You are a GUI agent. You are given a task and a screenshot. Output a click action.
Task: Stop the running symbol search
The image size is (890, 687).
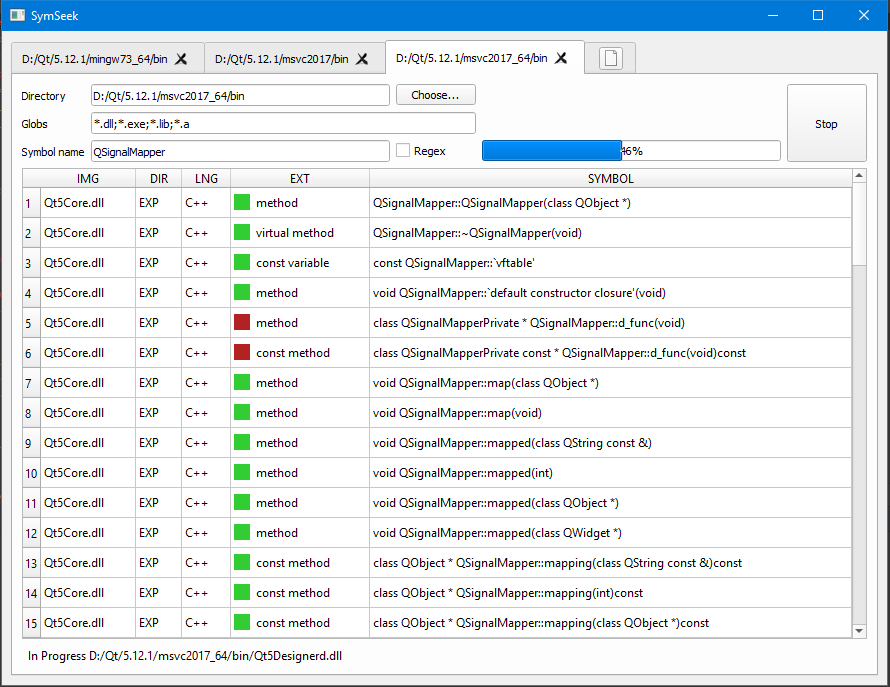[x=826, y=123]
